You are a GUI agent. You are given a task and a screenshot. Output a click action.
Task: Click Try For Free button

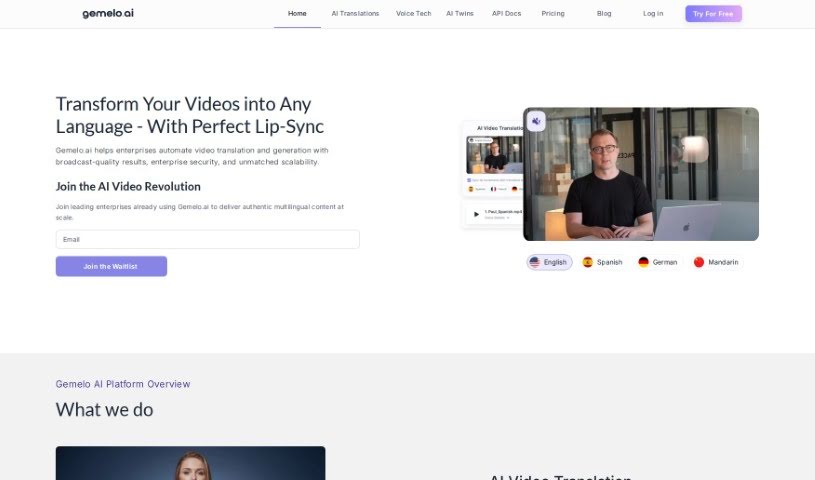[713, 14]
